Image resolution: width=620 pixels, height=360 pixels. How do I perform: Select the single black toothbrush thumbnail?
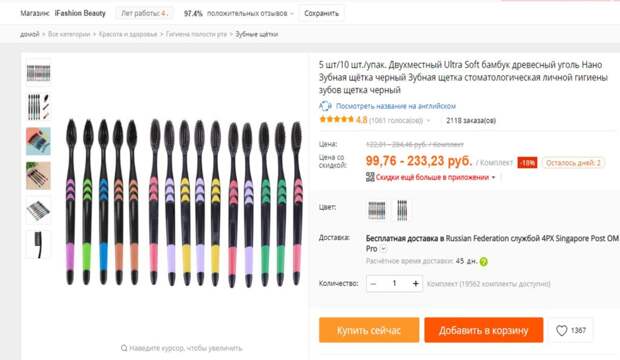point(38,244)
